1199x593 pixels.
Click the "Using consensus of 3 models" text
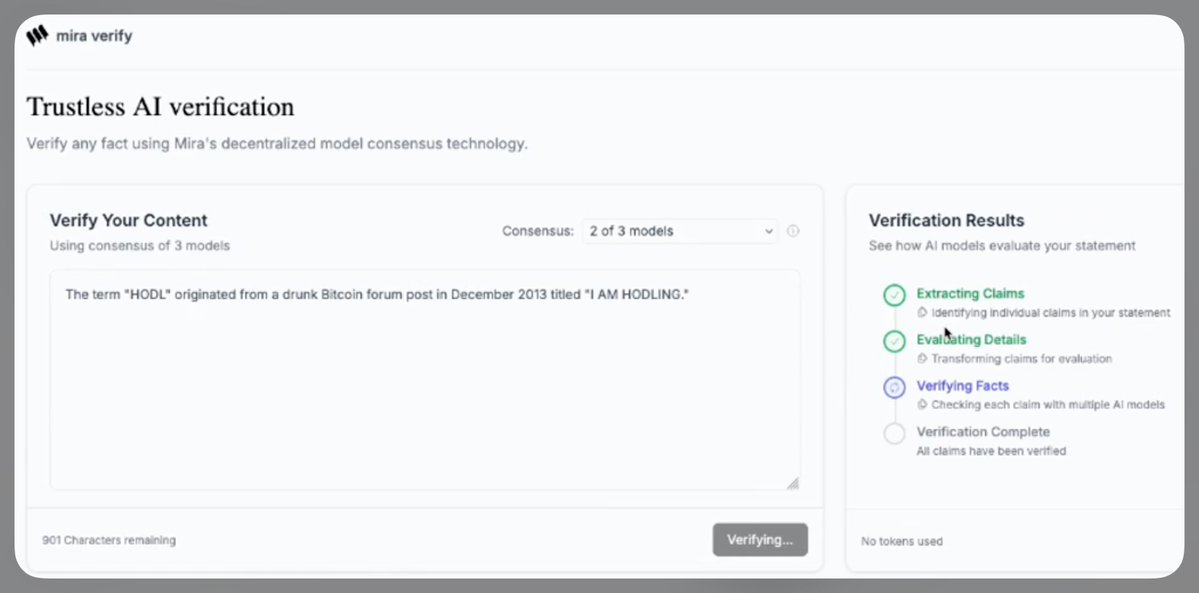tap(140, 246)
